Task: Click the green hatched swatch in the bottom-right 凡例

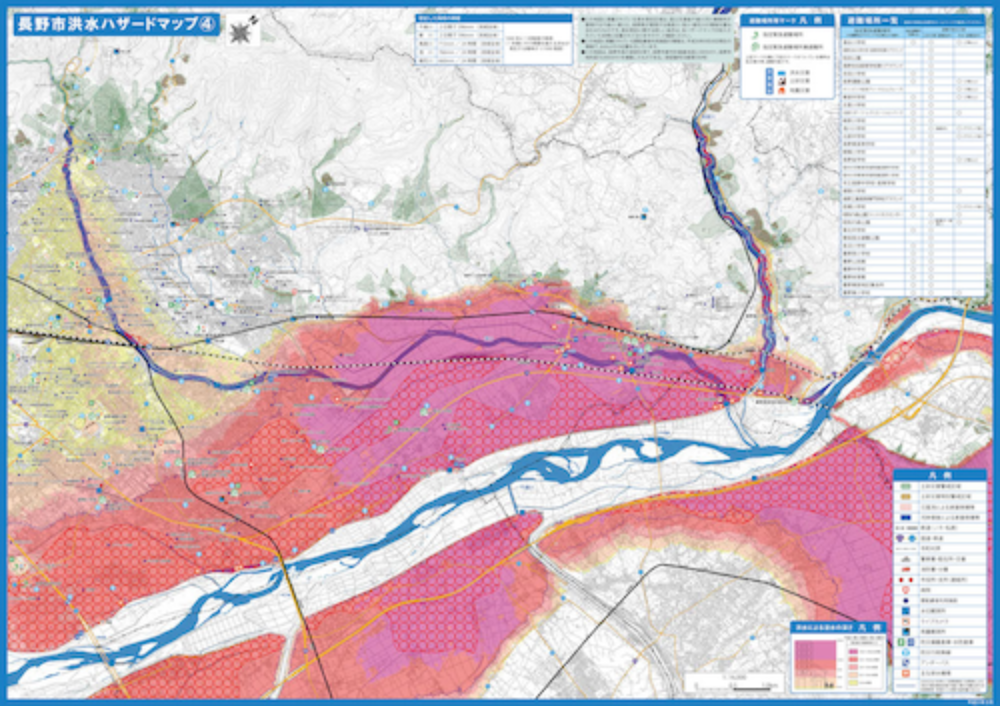Action: pyautogui.click(x=906, y=486)
